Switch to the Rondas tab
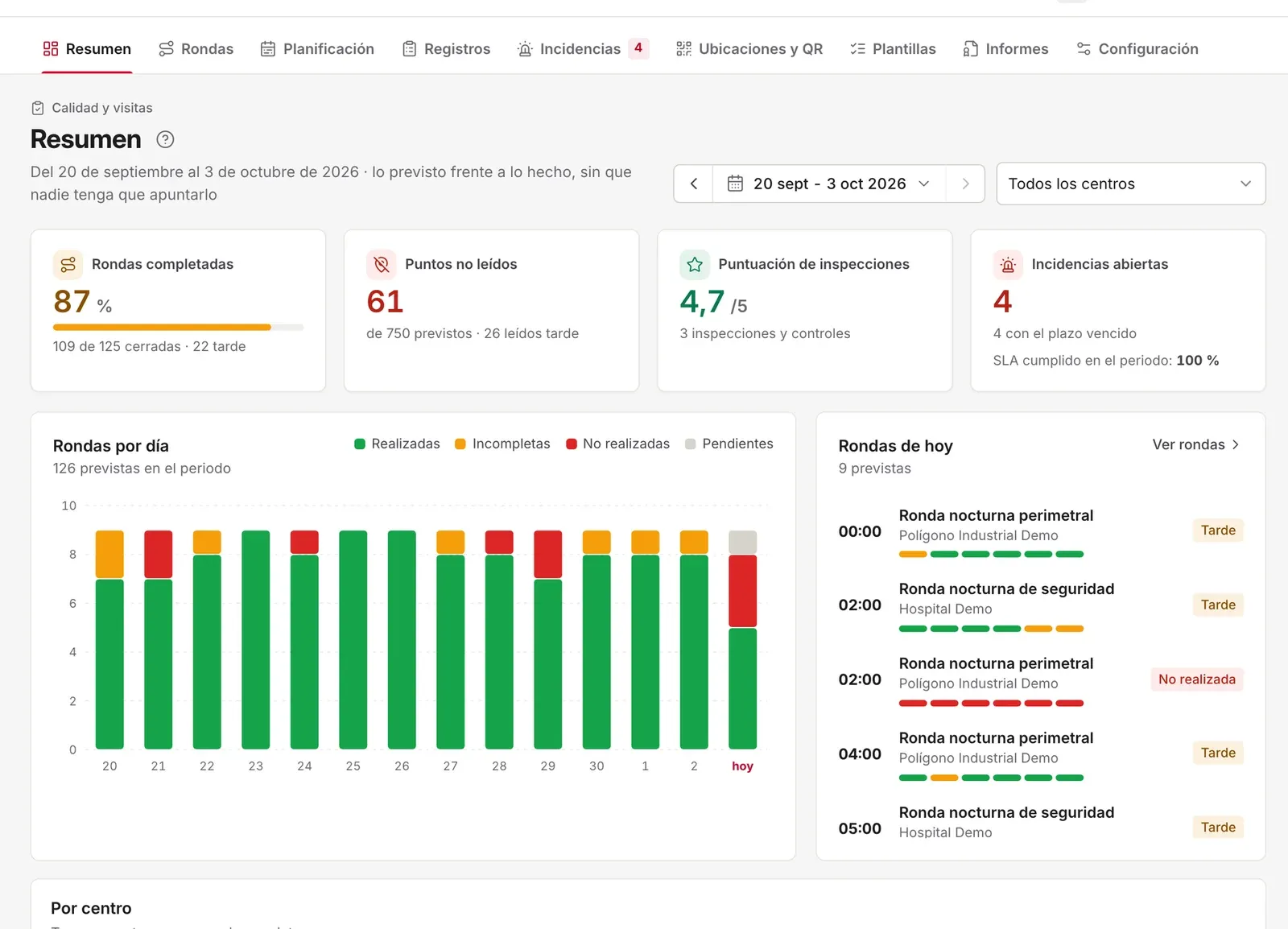This screenshot has width=1288, height=929. tap(196, 49)
